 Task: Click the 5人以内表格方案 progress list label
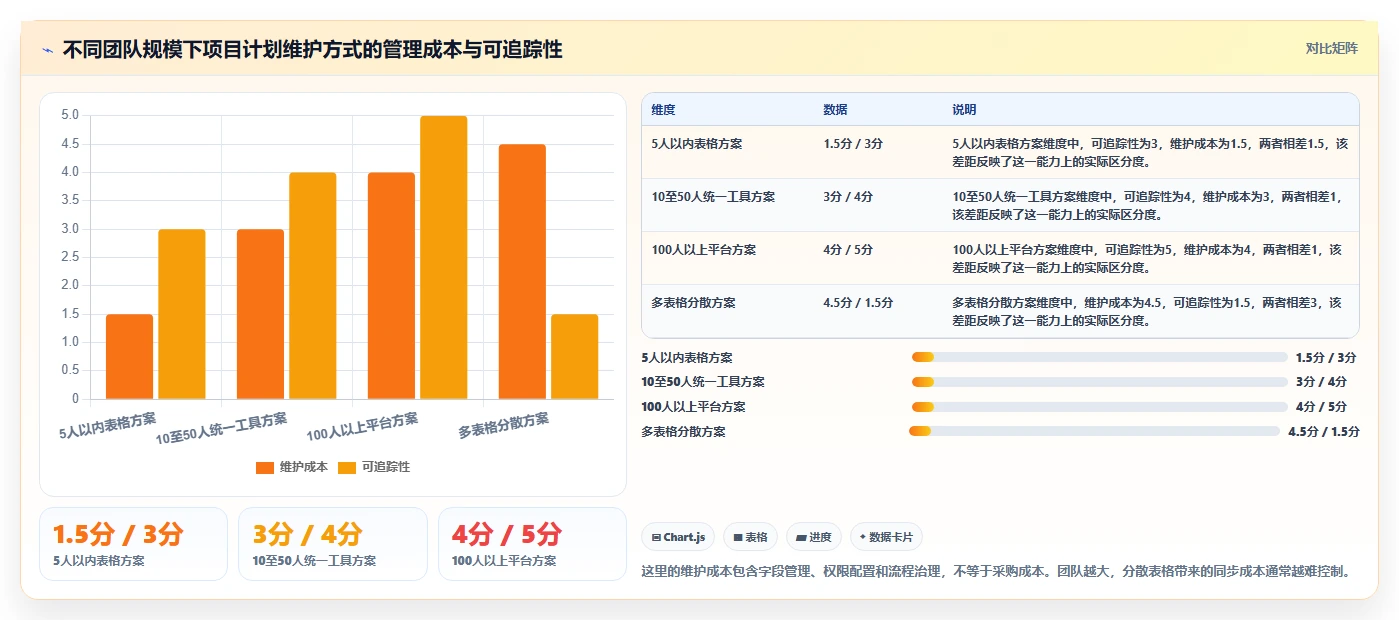click(x=687, y=357)
